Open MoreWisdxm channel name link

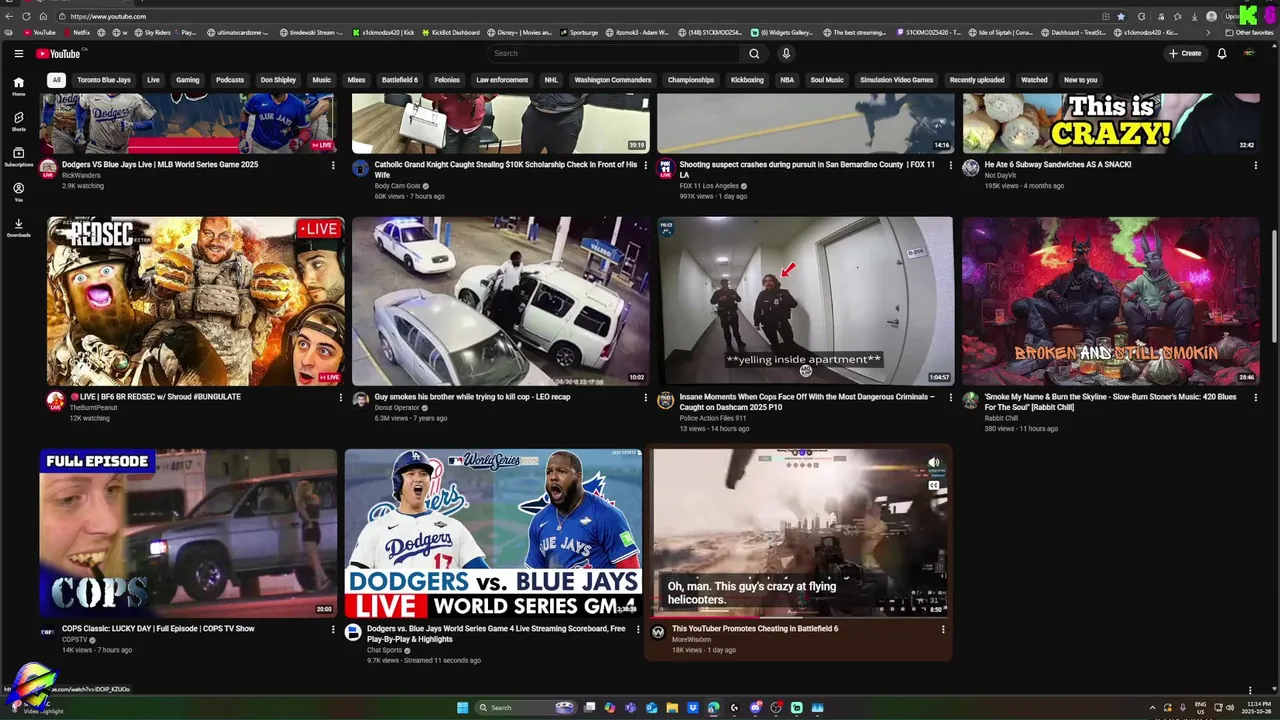pos(692,640)
